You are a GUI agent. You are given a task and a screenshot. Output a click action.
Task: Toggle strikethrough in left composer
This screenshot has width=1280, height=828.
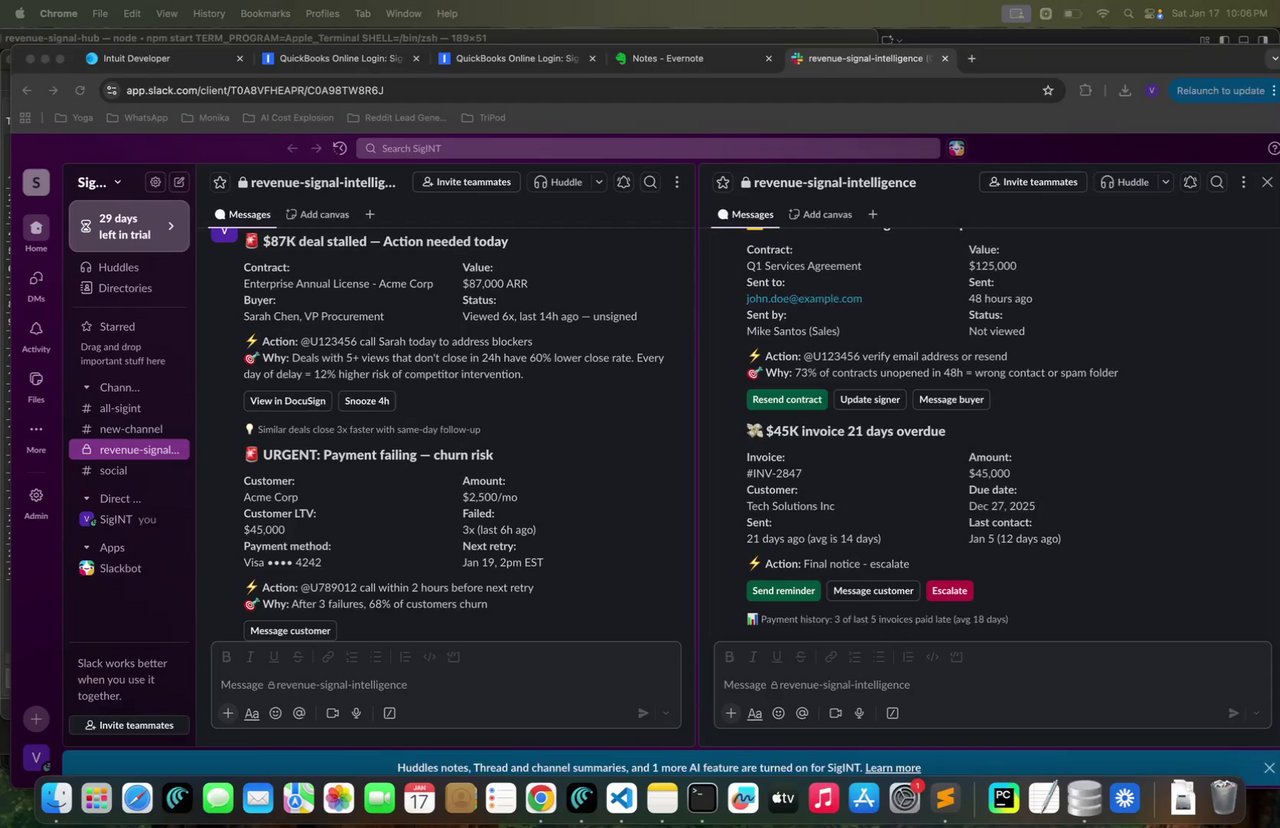298,657
